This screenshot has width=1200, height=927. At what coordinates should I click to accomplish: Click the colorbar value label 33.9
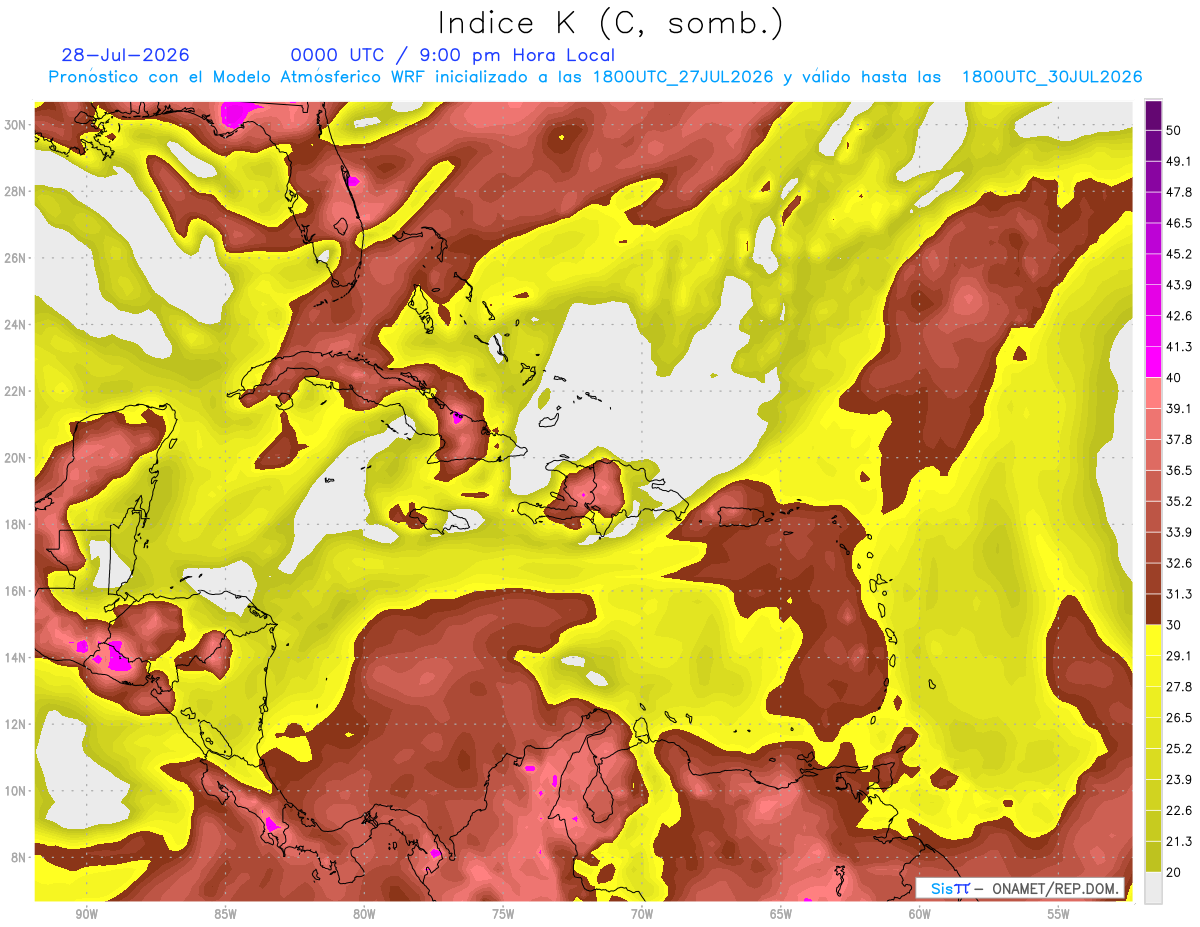pyautogui.click(x=1179, y=532)
